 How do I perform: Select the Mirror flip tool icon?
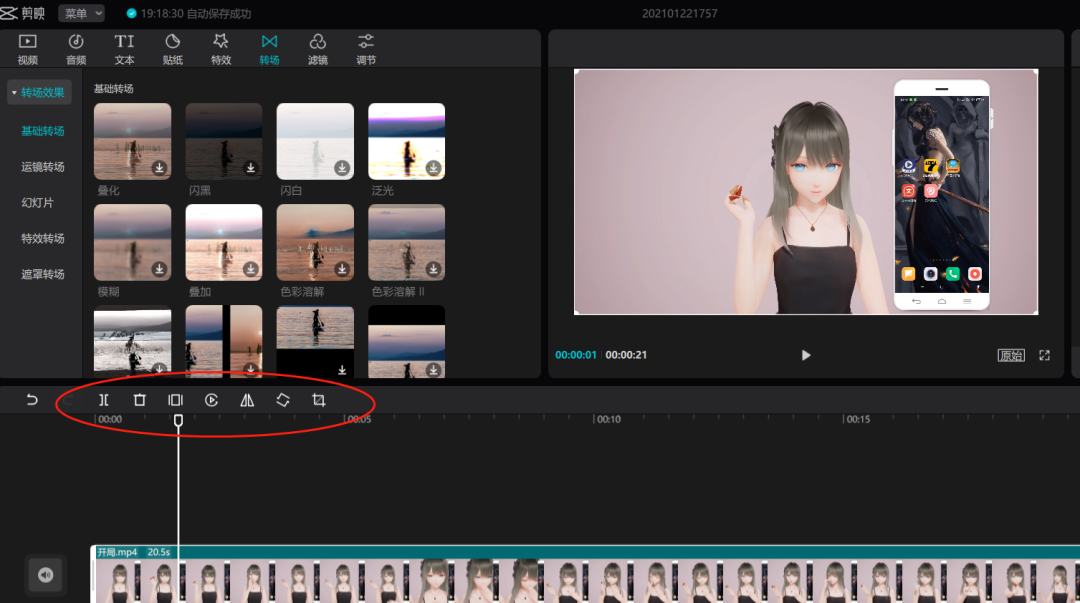tap(247, 400)
